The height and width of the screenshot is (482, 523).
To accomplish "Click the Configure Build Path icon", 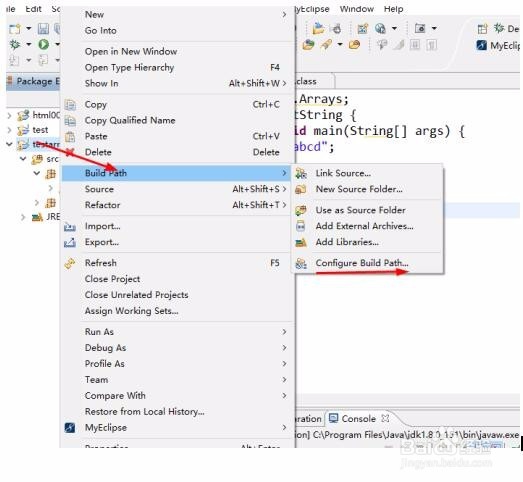I will [x=301, y=264].
